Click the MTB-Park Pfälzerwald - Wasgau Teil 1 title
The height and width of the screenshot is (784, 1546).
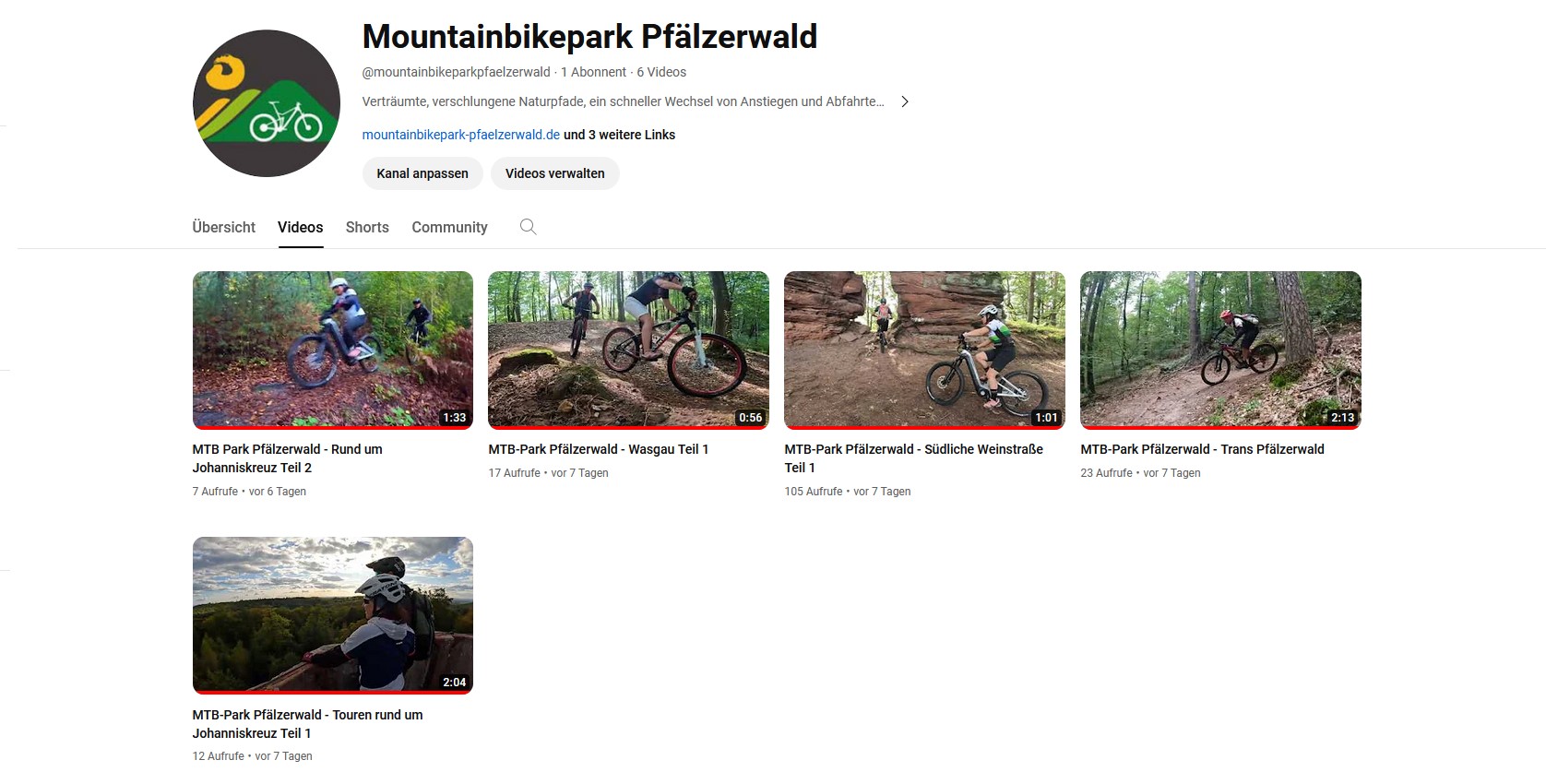pos(599,449)
